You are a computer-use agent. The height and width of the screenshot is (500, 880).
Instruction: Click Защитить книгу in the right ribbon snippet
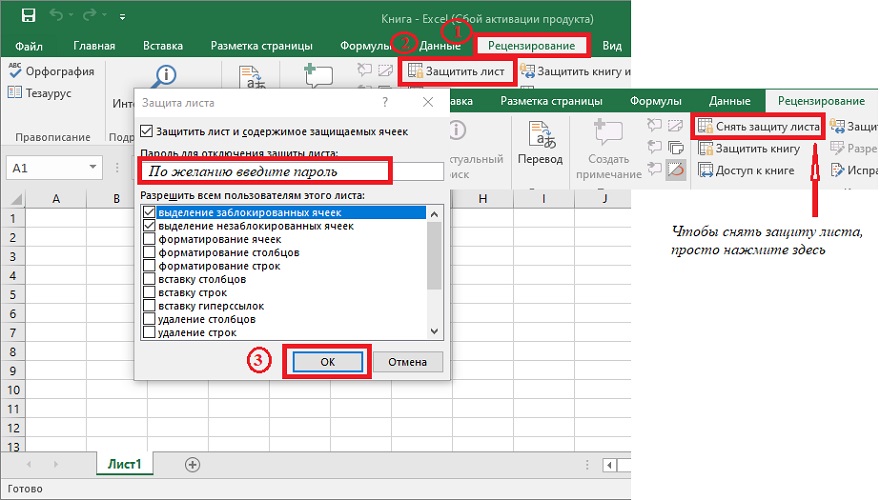[749, 149]
